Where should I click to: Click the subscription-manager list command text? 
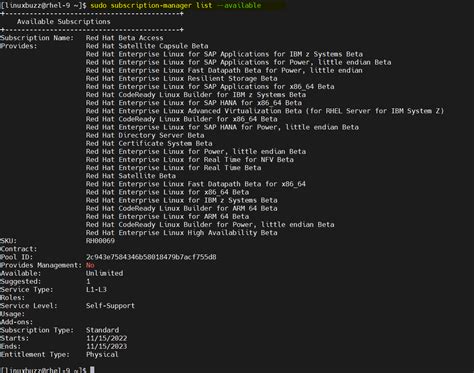pos(176,5)
